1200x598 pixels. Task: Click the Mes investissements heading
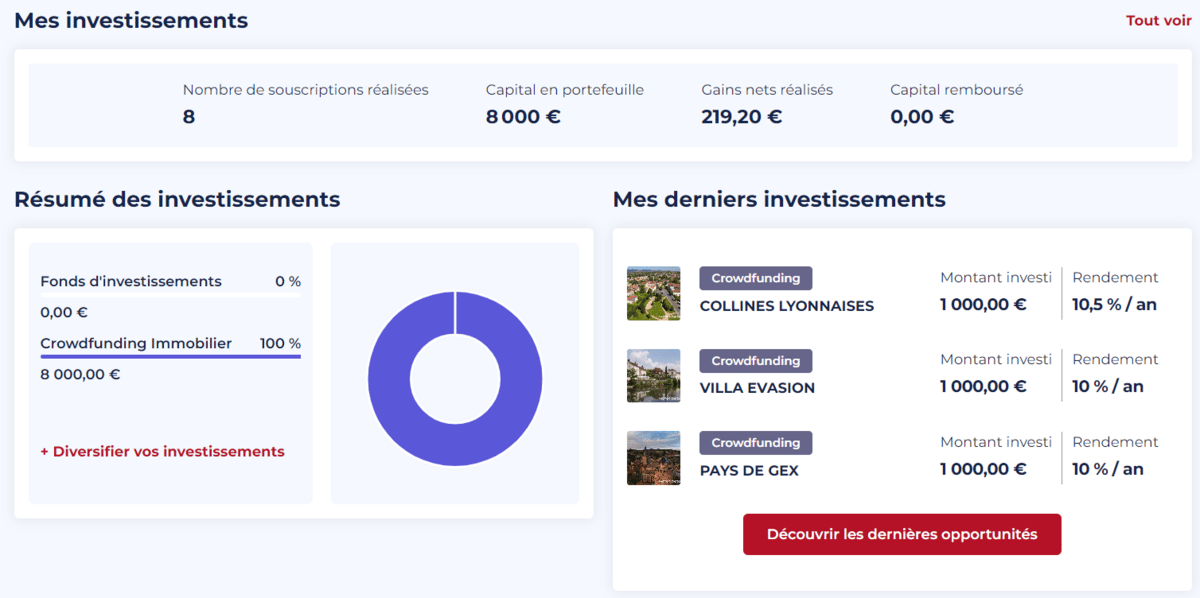point(131,20)
